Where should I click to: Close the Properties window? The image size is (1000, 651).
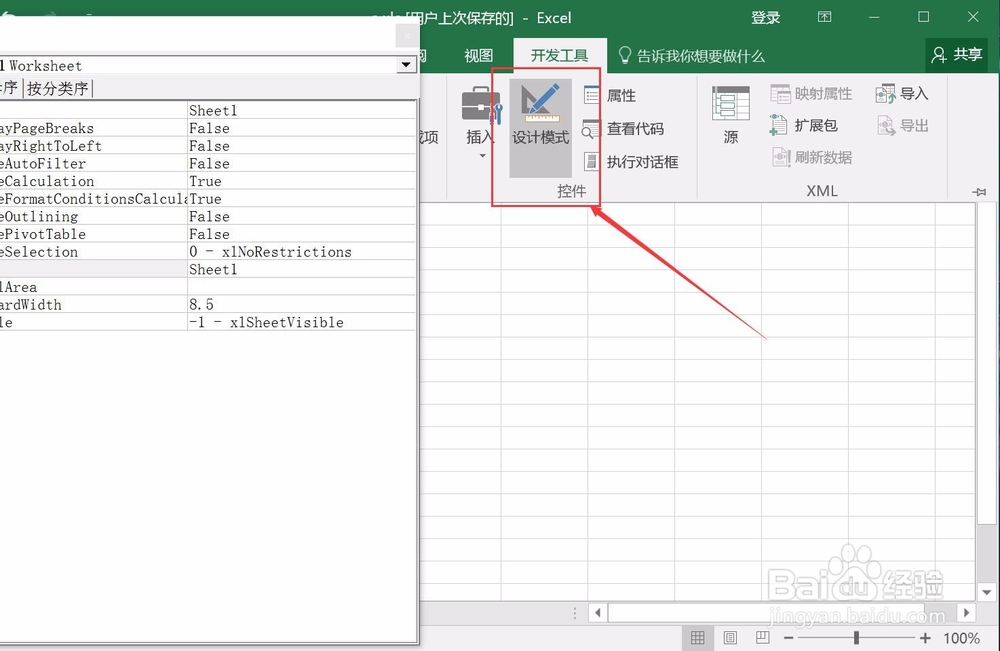[407, 36]
